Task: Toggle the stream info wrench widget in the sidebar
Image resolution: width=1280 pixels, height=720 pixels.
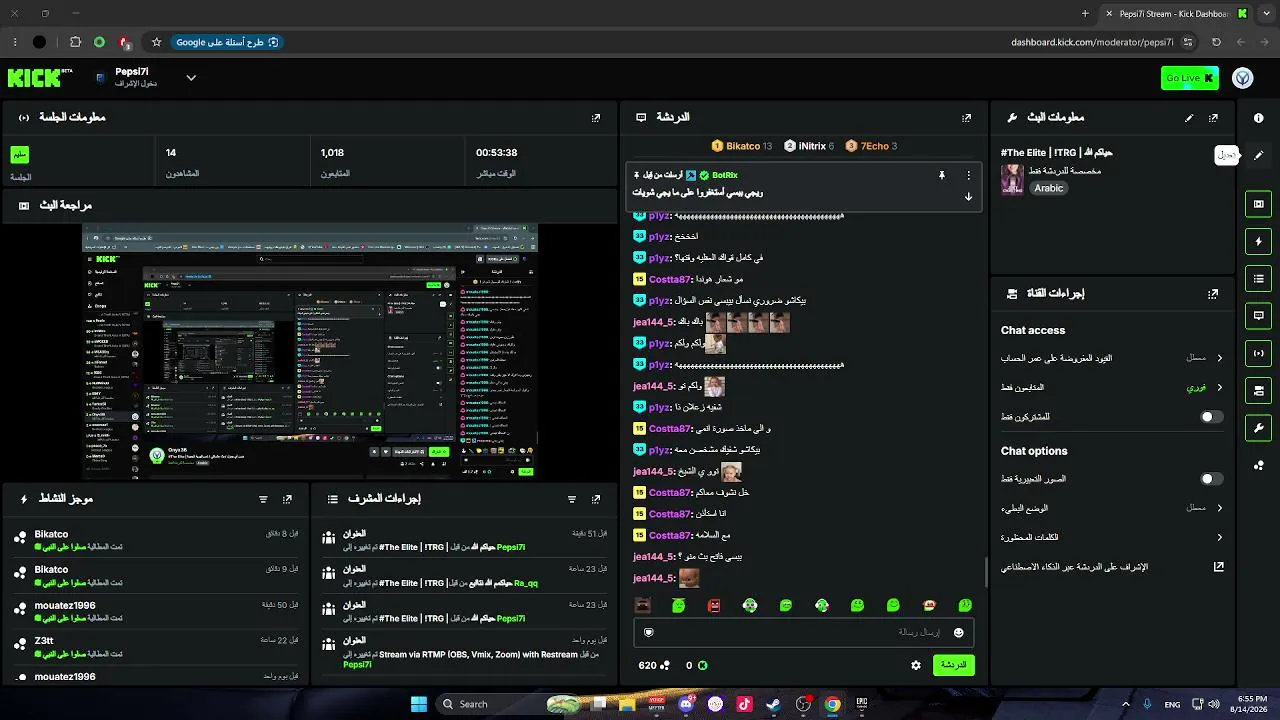Action: [1259, 428]
